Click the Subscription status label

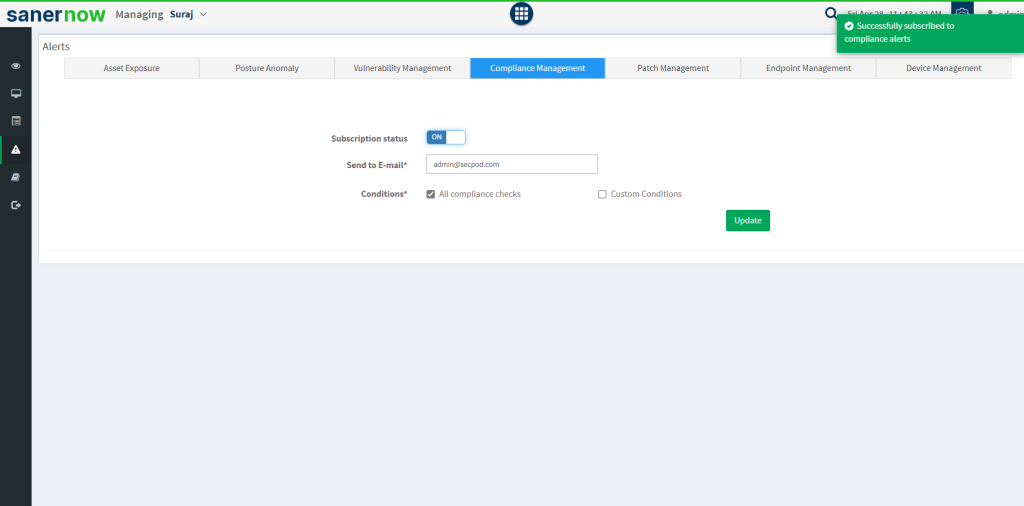(369, 138)
